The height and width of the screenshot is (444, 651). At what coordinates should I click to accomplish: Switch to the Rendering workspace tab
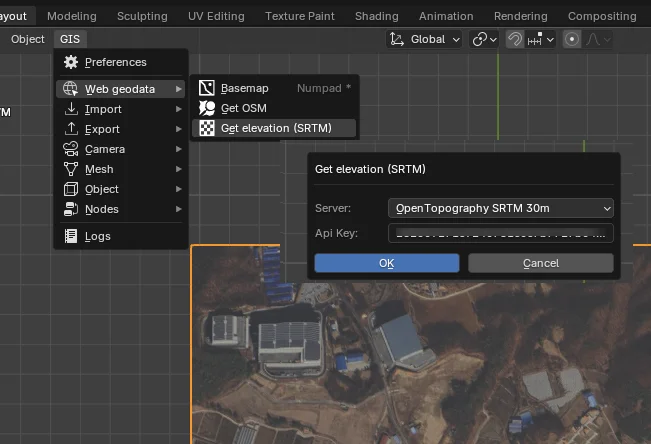point(521,16)
